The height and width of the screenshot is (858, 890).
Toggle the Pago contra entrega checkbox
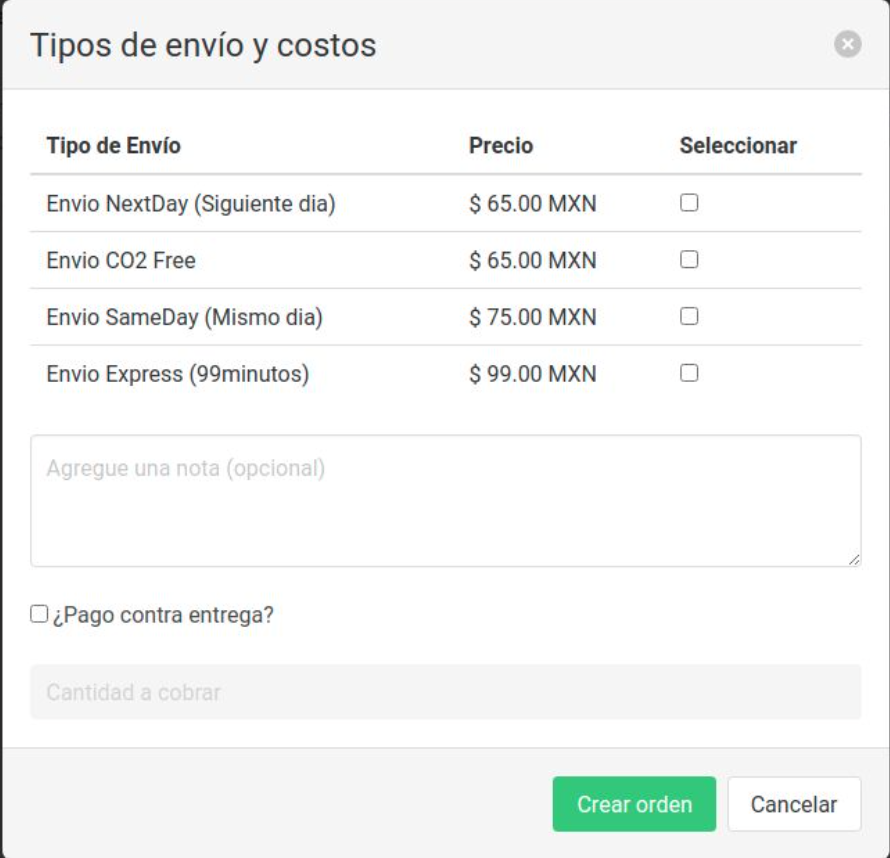point(39,613)
